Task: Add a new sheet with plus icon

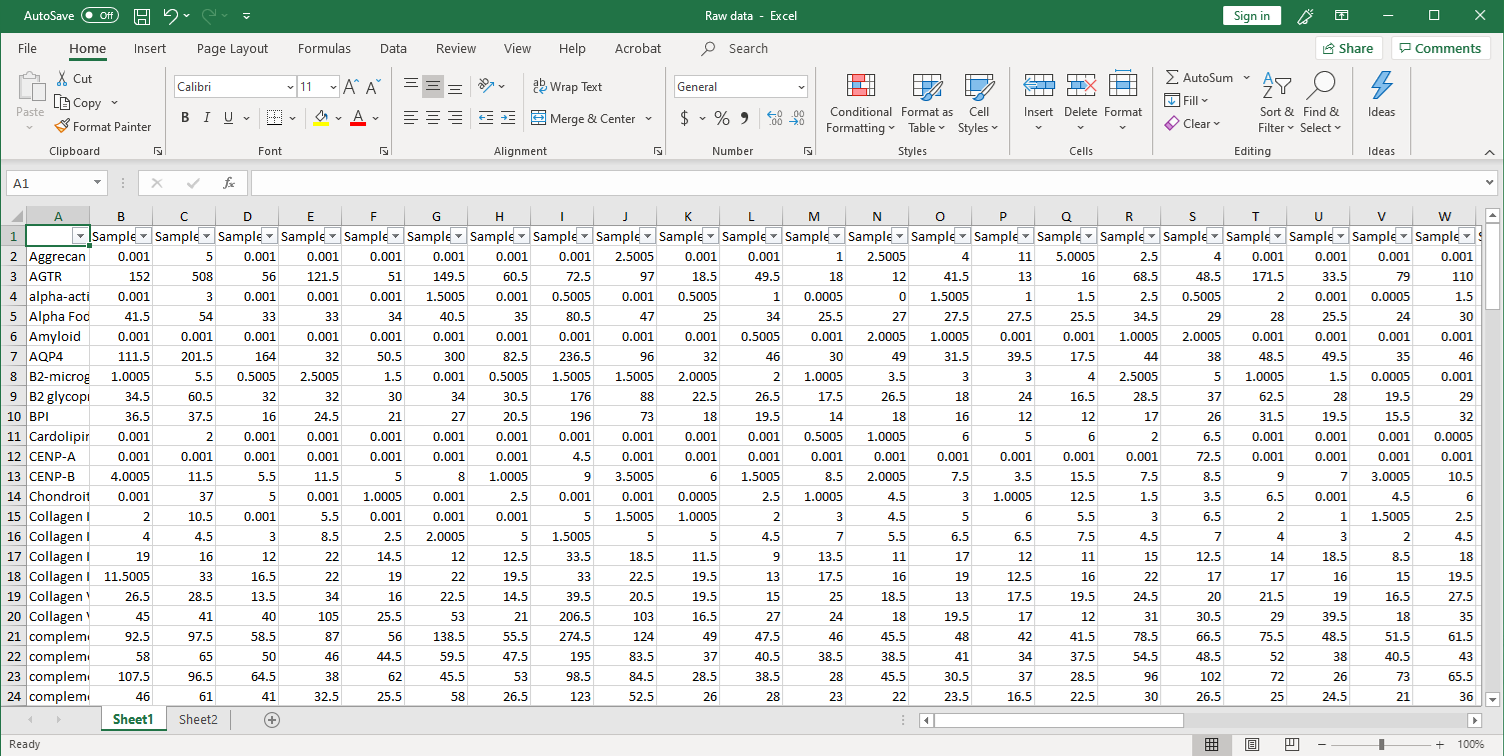Action: tap(271, 720)
